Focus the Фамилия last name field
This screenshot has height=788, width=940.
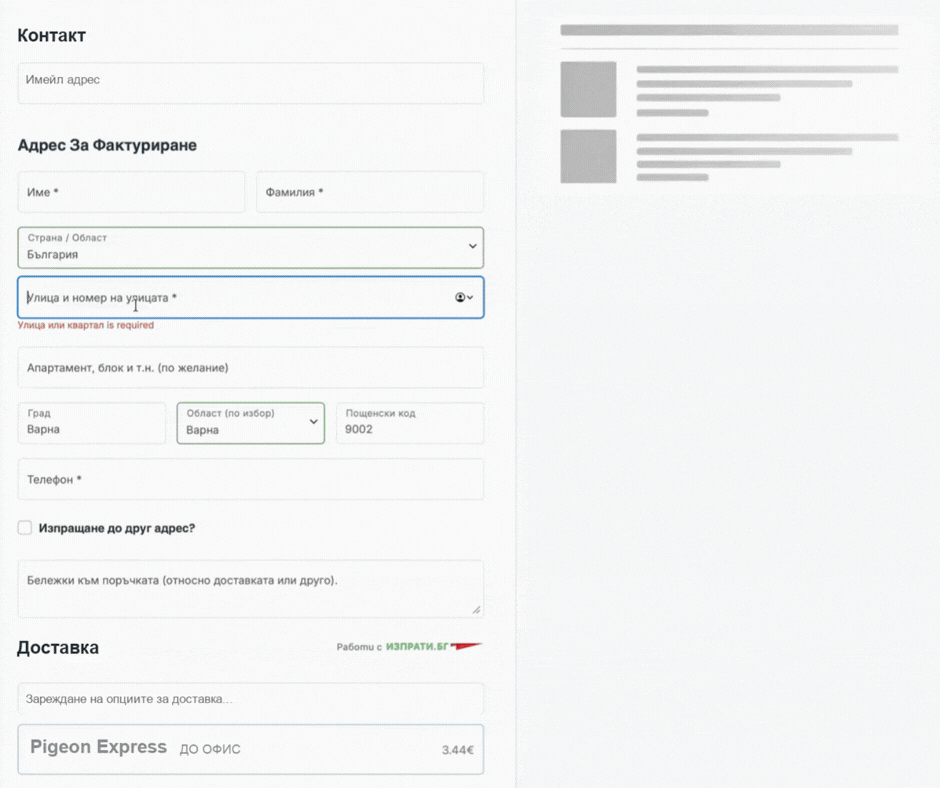pyautogui.click(x=370, y=192)
